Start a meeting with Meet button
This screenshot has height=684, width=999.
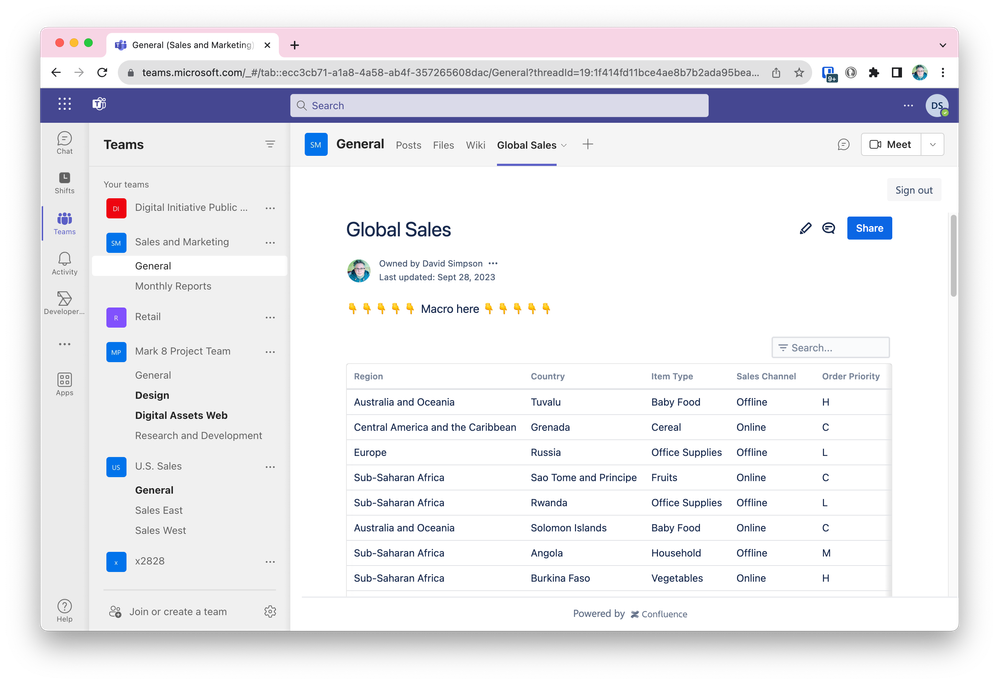coord(891,145)
